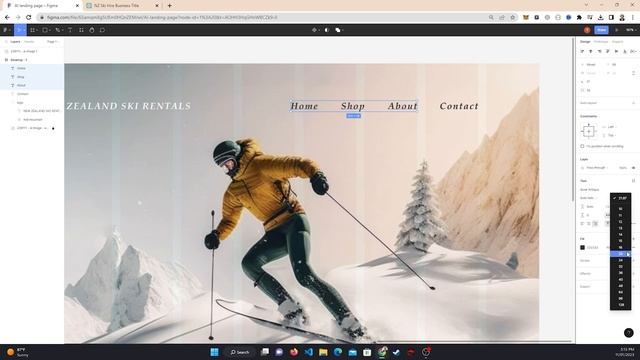Open horizontal constraint Left dropdown
Viewport: 640px width, 360px height.
click(610, 127)
